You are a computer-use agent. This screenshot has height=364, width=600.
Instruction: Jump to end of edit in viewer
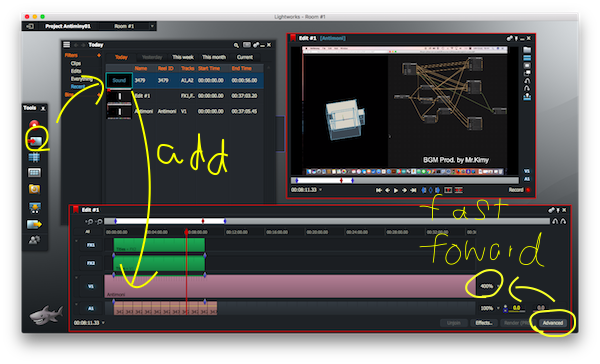[x=413, y=190]
